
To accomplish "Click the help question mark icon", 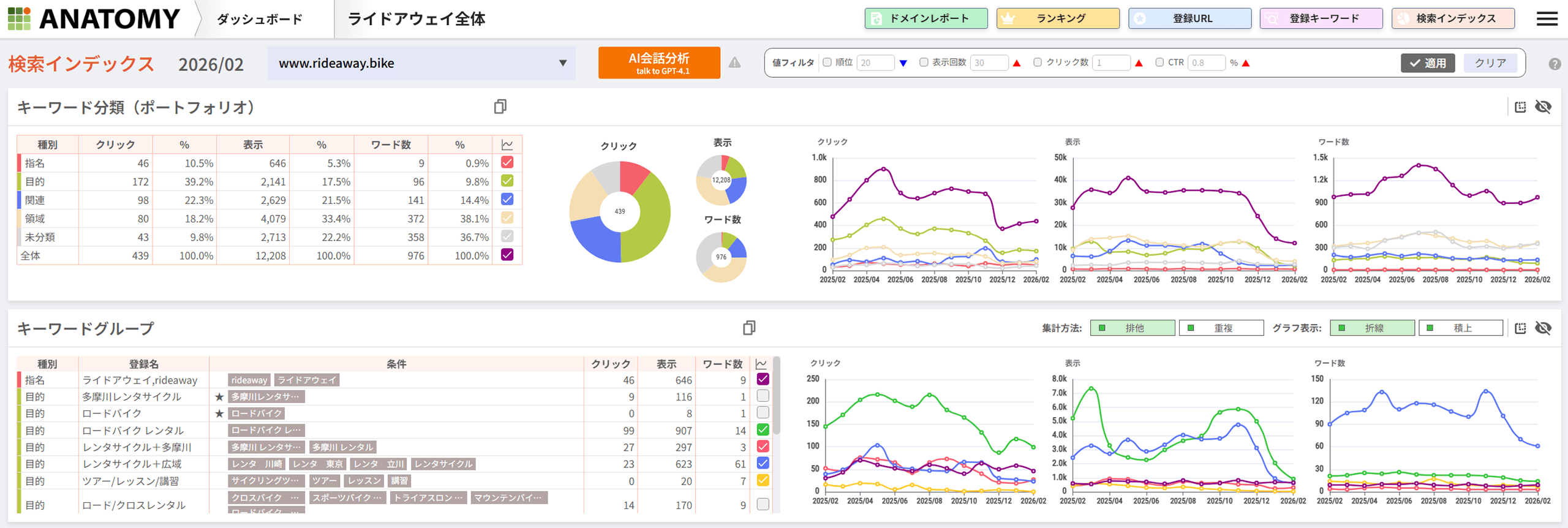I will 1555,64.
